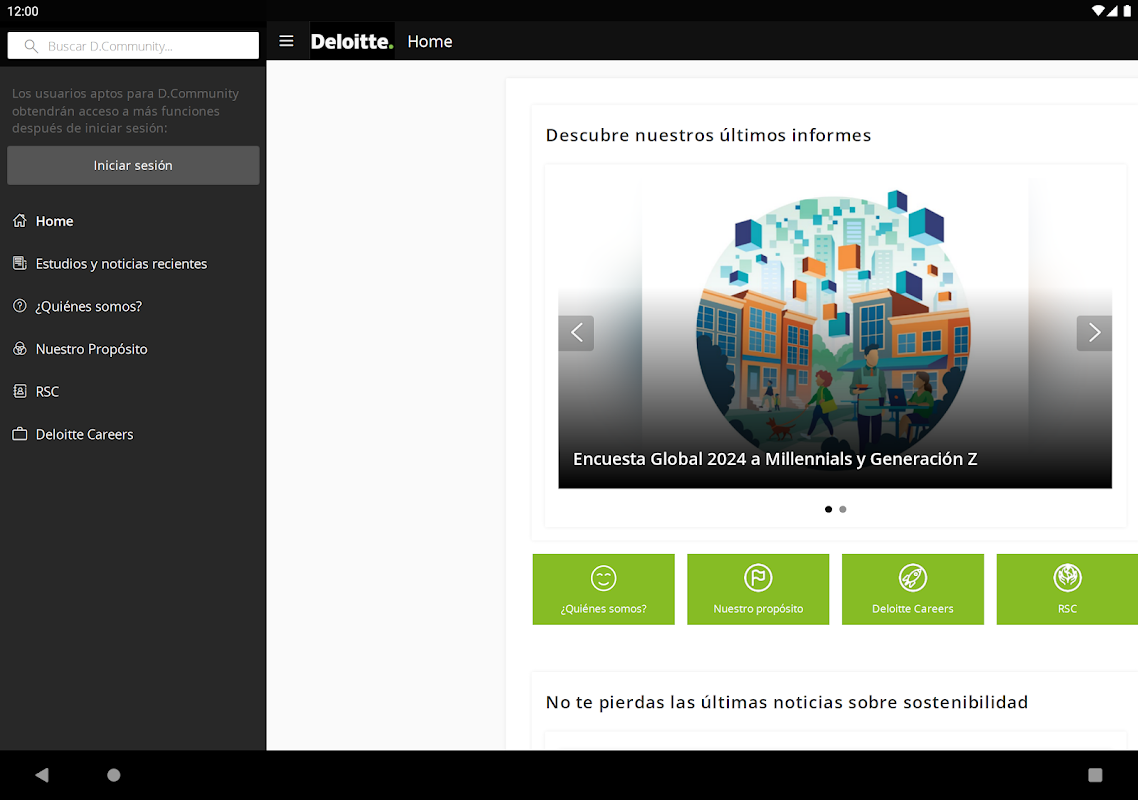Click the RSC sidebar icon
Screen dimensions: 1138x800
[20, 391]
